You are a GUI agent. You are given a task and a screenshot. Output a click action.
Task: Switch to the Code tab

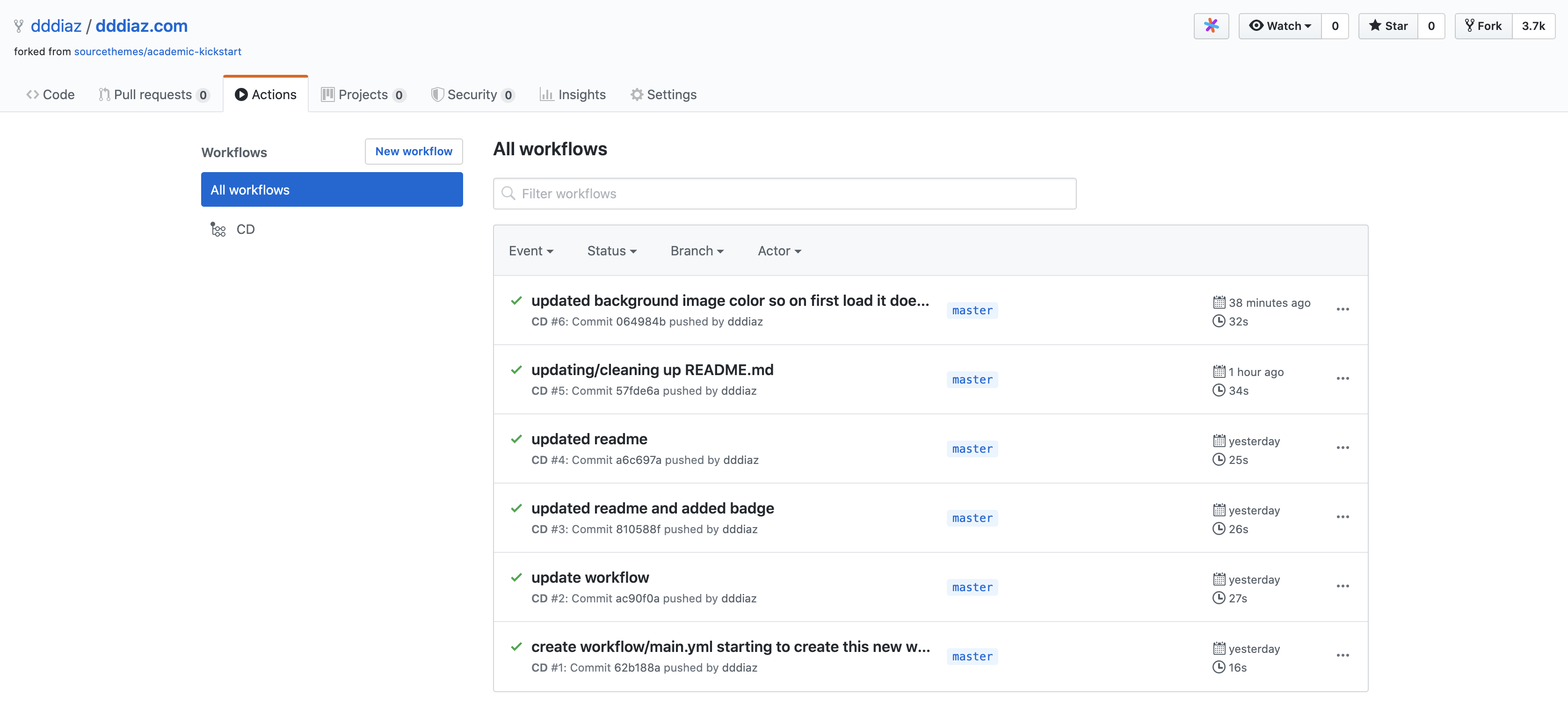51,94
